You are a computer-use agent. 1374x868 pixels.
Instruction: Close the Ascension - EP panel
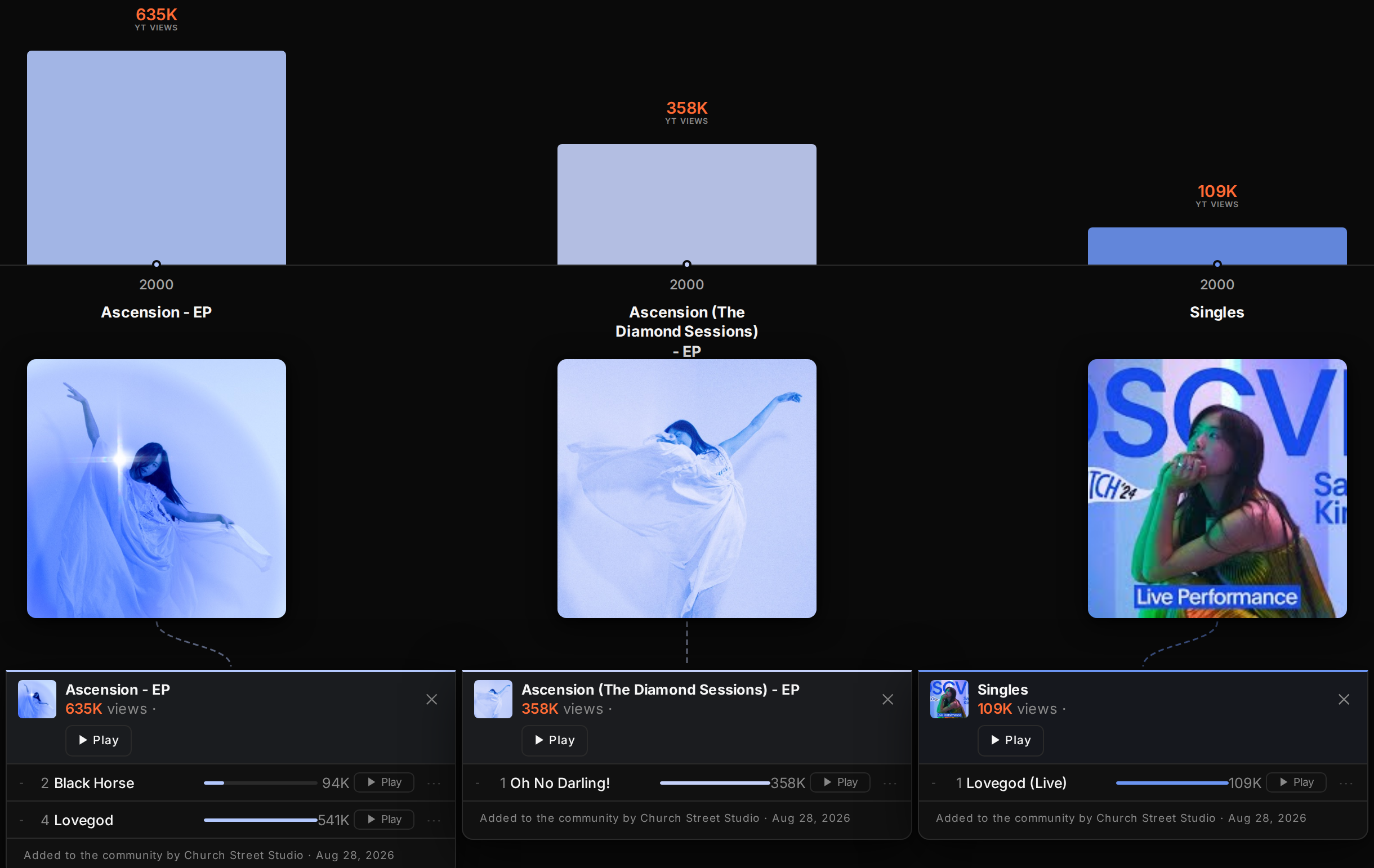pos(431,699)
